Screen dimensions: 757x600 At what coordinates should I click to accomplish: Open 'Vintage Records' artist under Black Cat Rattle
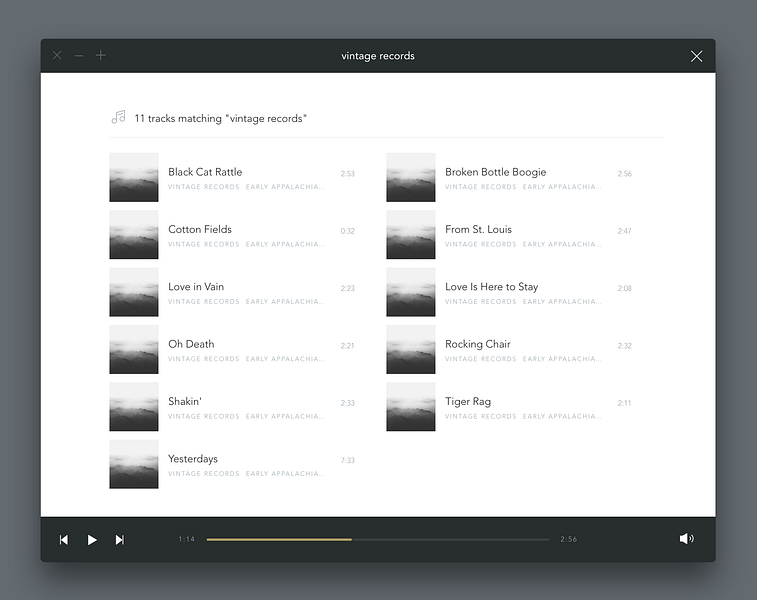tap(204, 187)
